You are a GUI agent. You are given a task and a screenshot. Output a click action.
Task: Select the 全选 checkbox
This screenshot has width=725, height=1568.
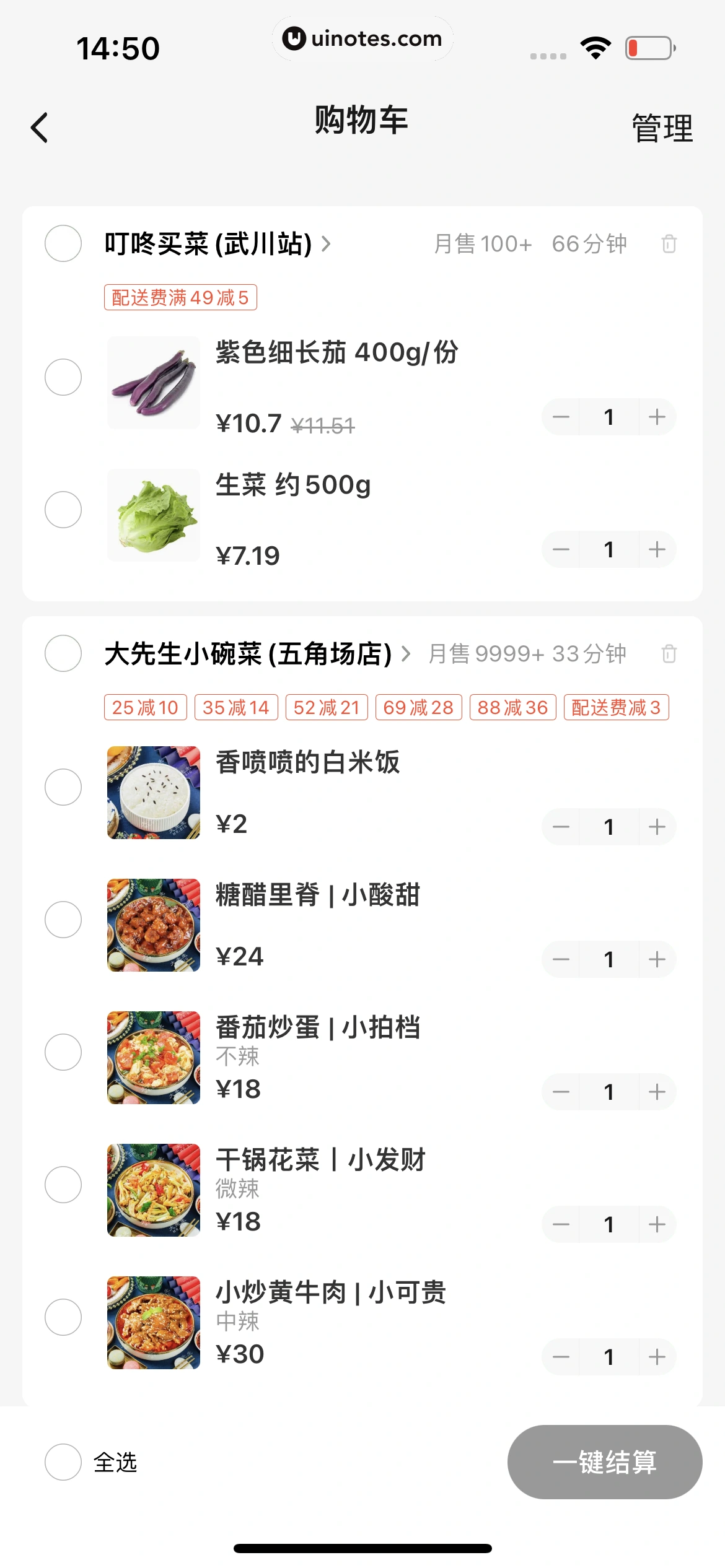pos(63,1462)
